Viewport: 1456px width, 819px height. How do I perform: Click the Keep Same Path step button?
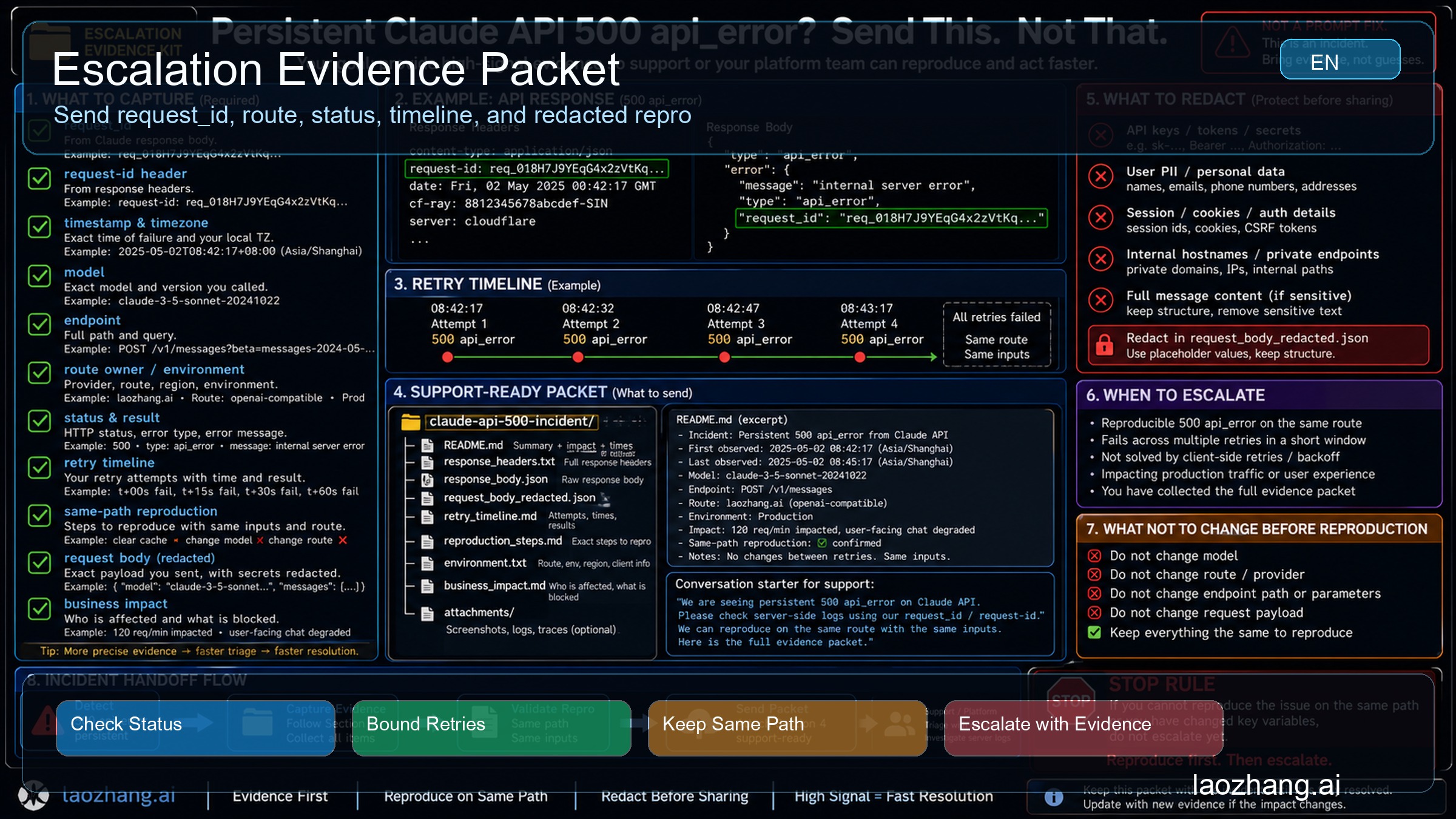pyautogui.click(x=787, y=728)
